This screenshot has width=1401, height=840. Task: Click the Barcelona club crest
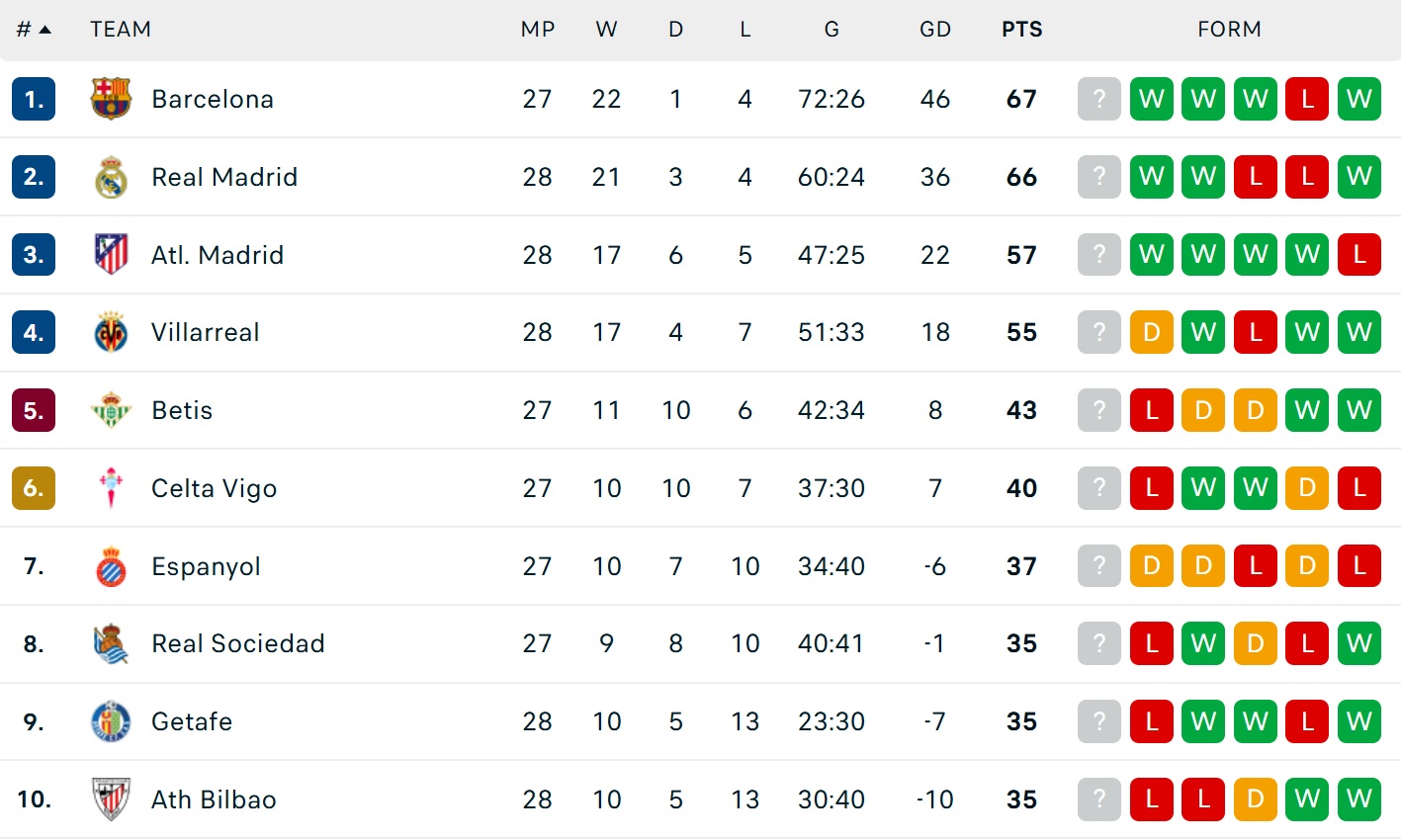[x=111, y=99]
